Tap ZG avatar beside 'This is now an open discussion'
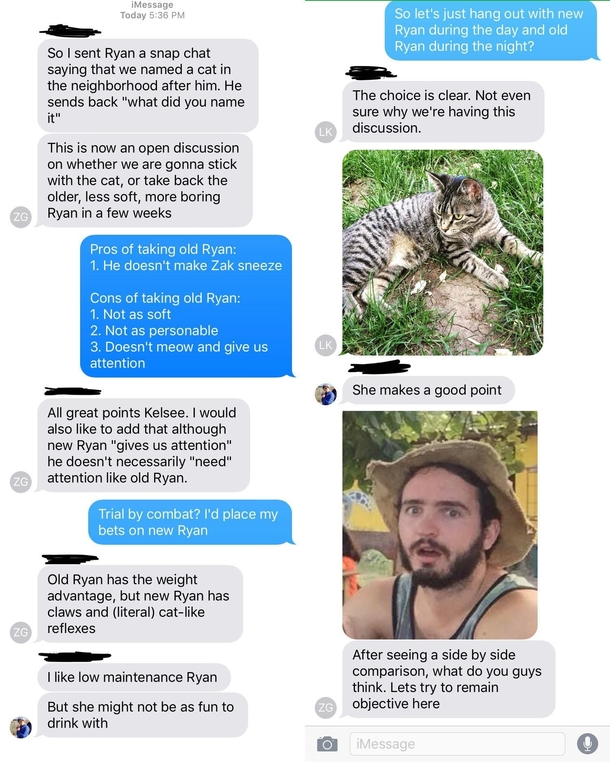The width and height of the screenshot is (610, 762). coord(20,217)
